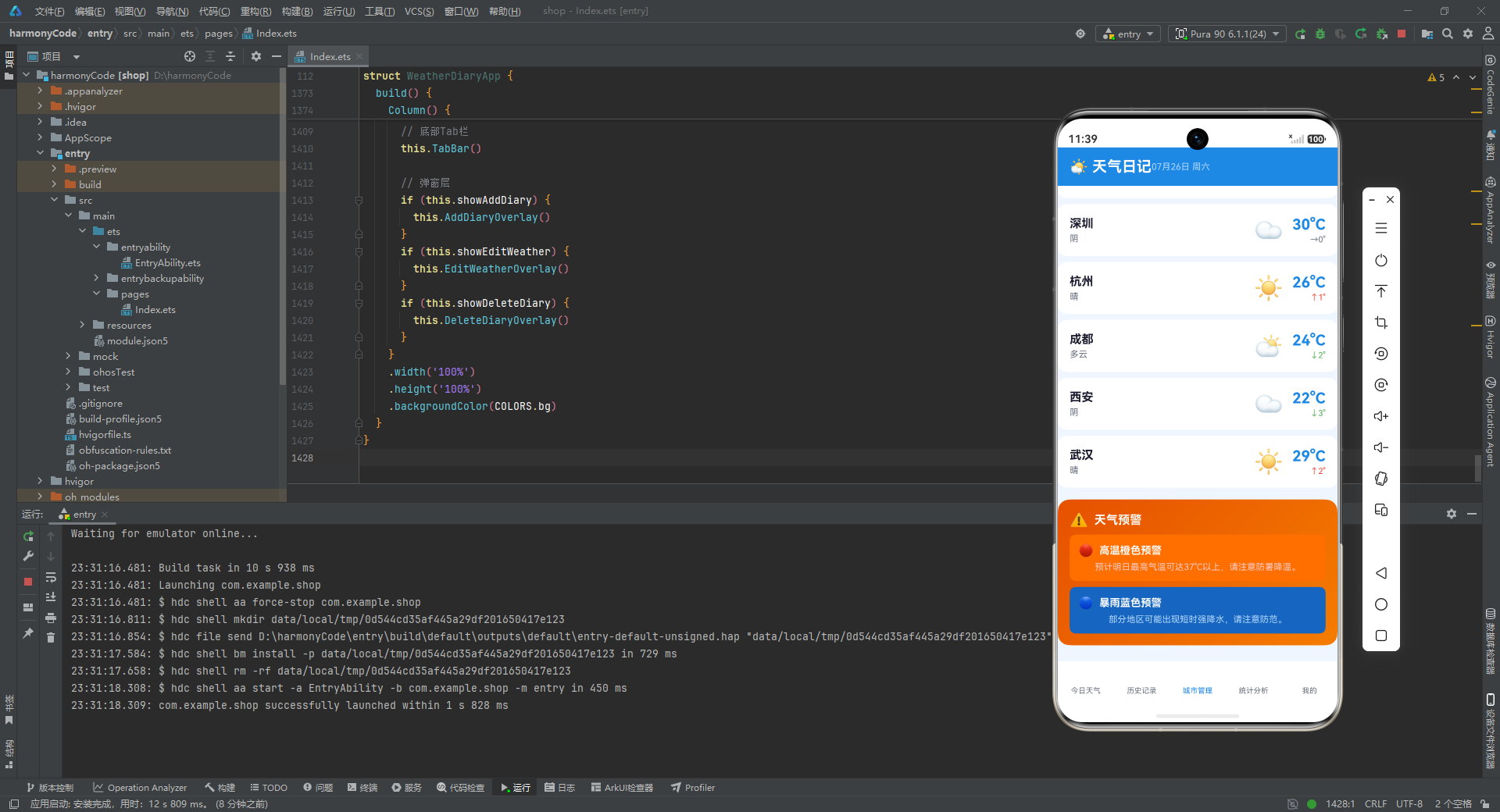This screenshot has height=812, width=1500.
Task: Stop the process in the Run panel
Action: click(28, 582)
